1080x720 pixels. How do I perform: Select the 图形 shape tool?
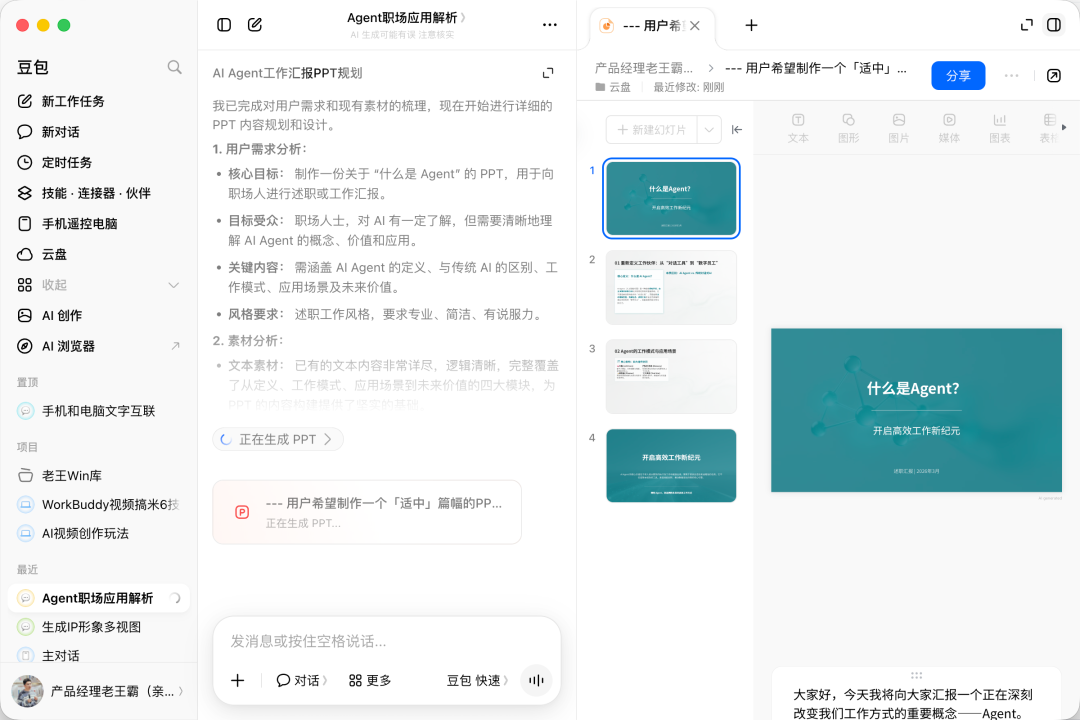(848, 128)
